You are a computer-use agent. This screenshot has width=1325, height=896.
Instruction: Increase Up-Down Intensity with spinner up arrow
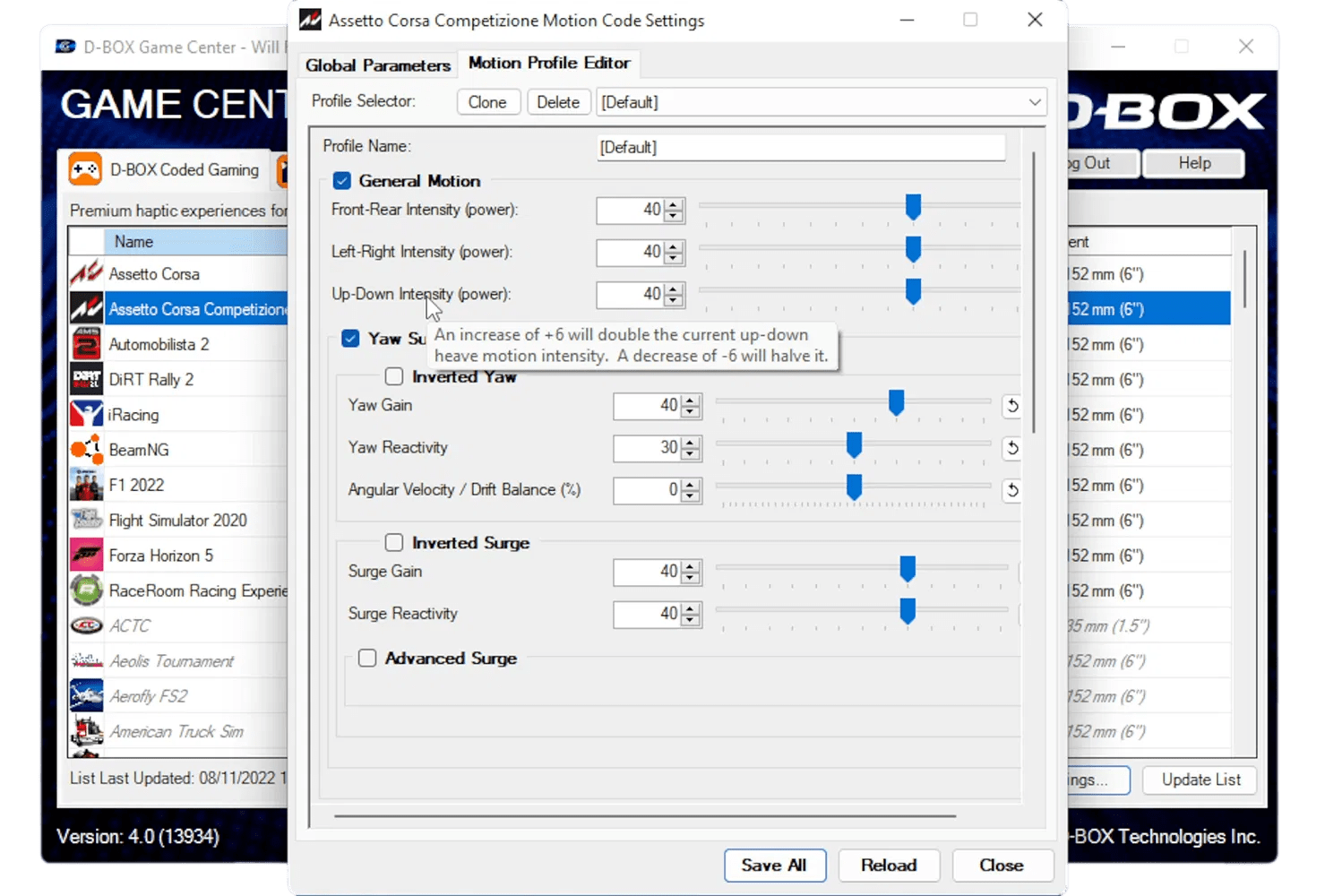[x=674, y=289]
